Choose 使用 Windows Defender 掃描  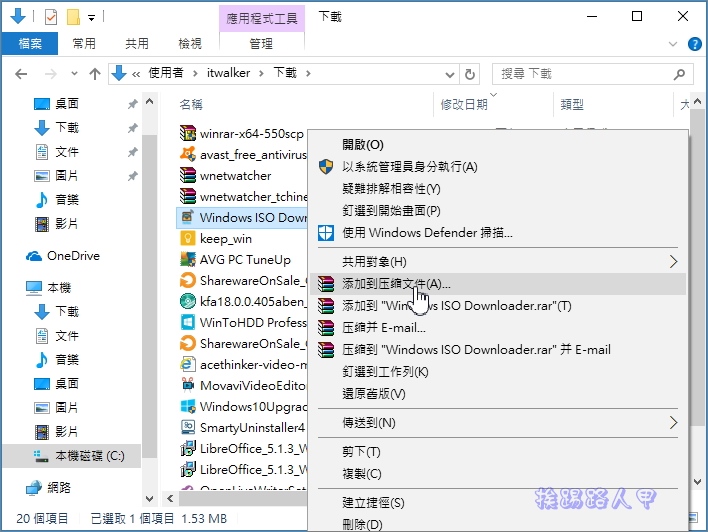coord(498,233)
